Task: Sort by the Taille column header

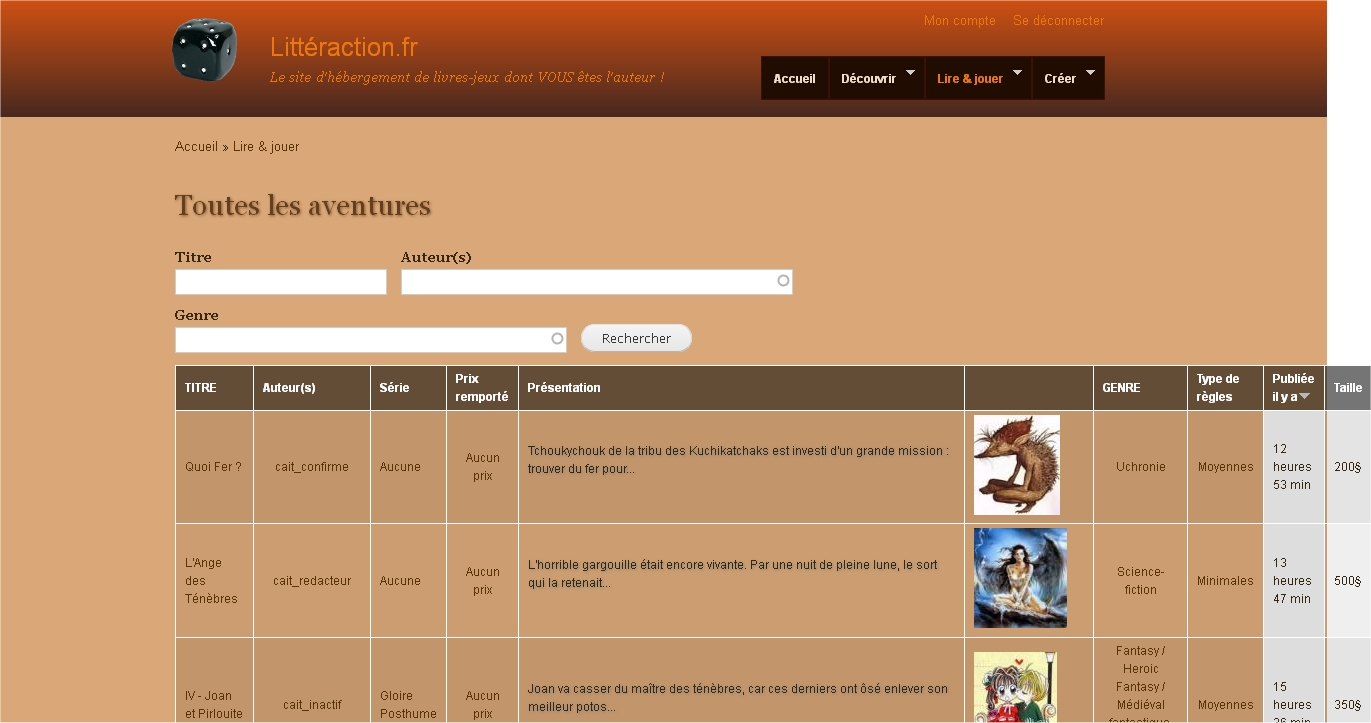Action: click(1347, 388)
